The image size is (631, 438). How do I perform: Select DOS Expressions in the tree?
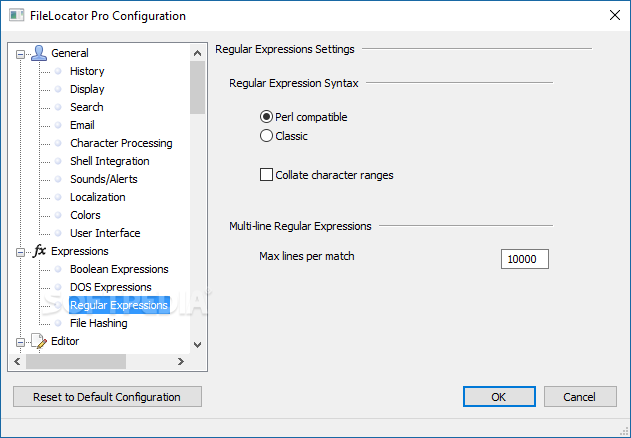pyautogui.click(x=111, y=287)
